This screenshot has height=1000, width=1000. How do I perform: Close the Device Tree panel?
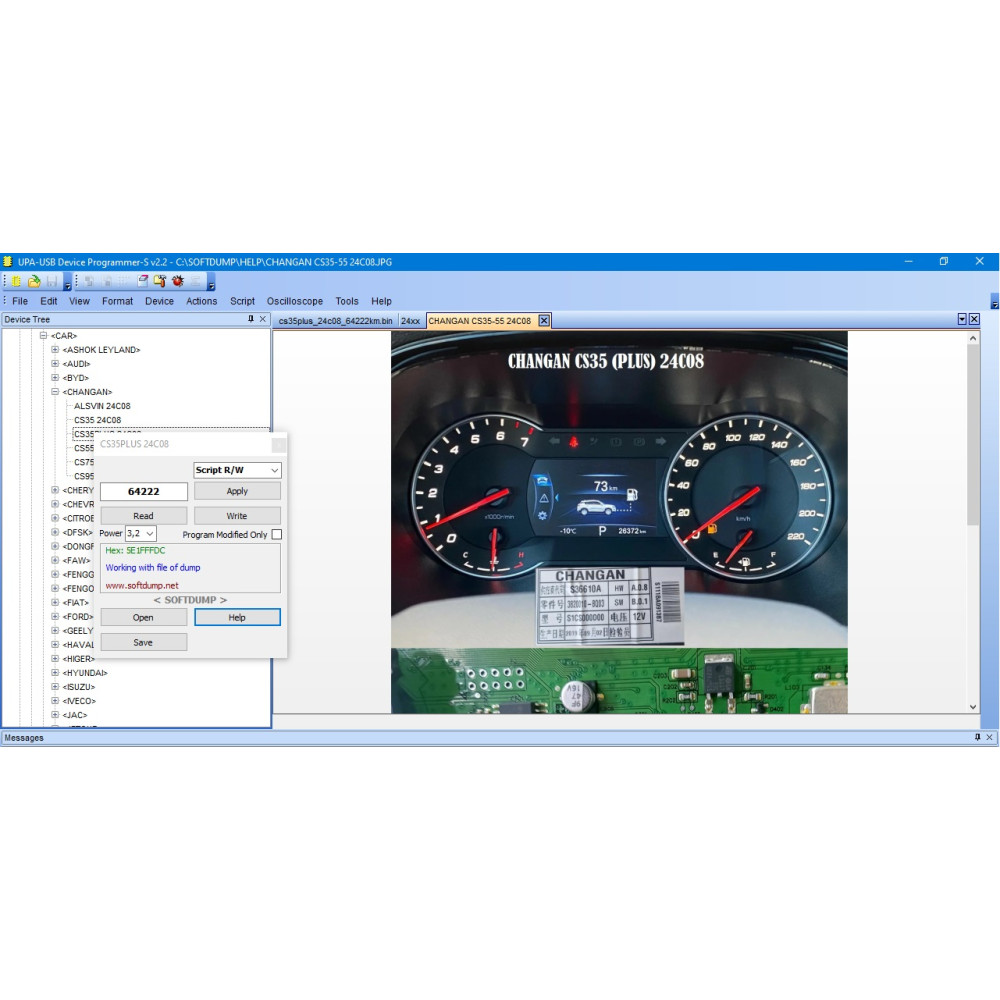[x=263, y=319]
